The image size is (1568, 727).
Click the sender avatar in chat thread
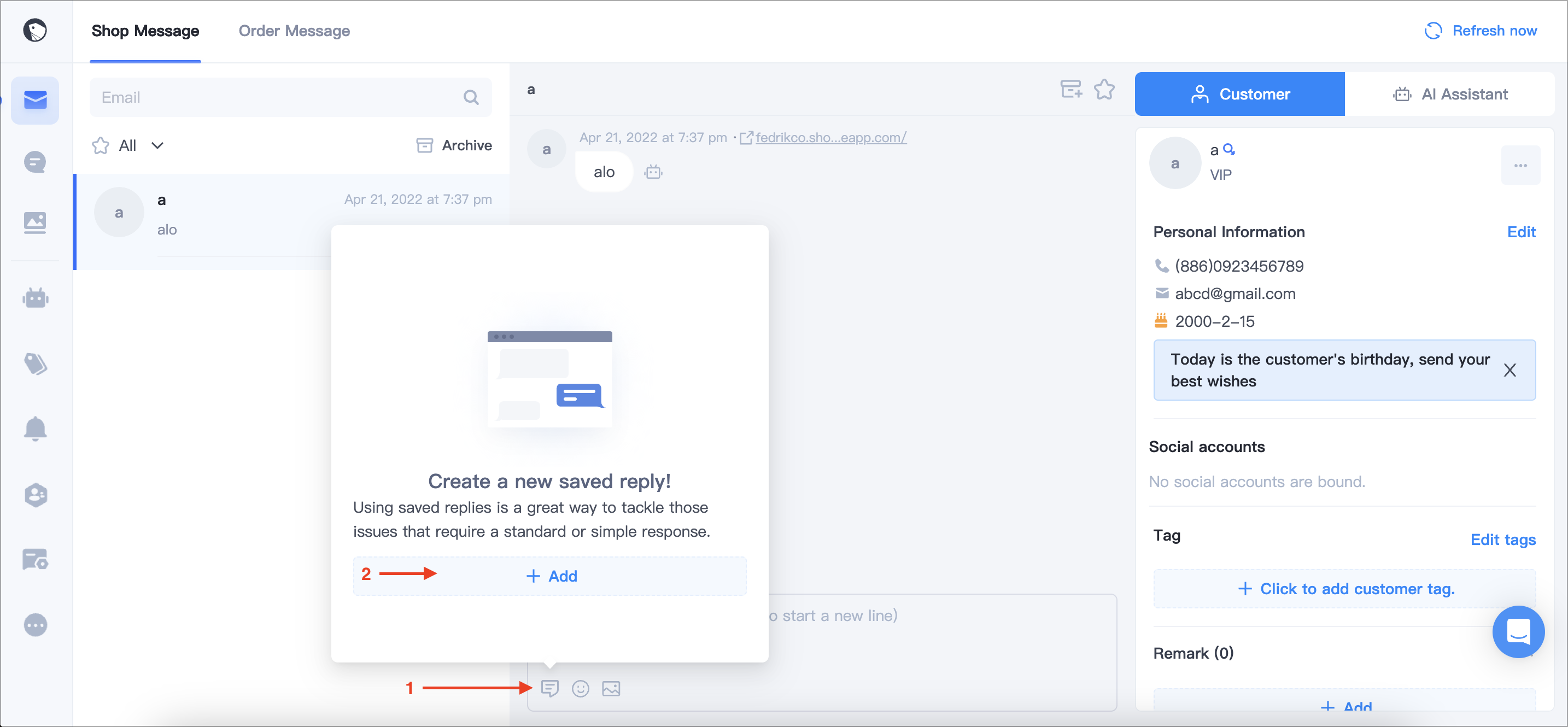[547, 149]
